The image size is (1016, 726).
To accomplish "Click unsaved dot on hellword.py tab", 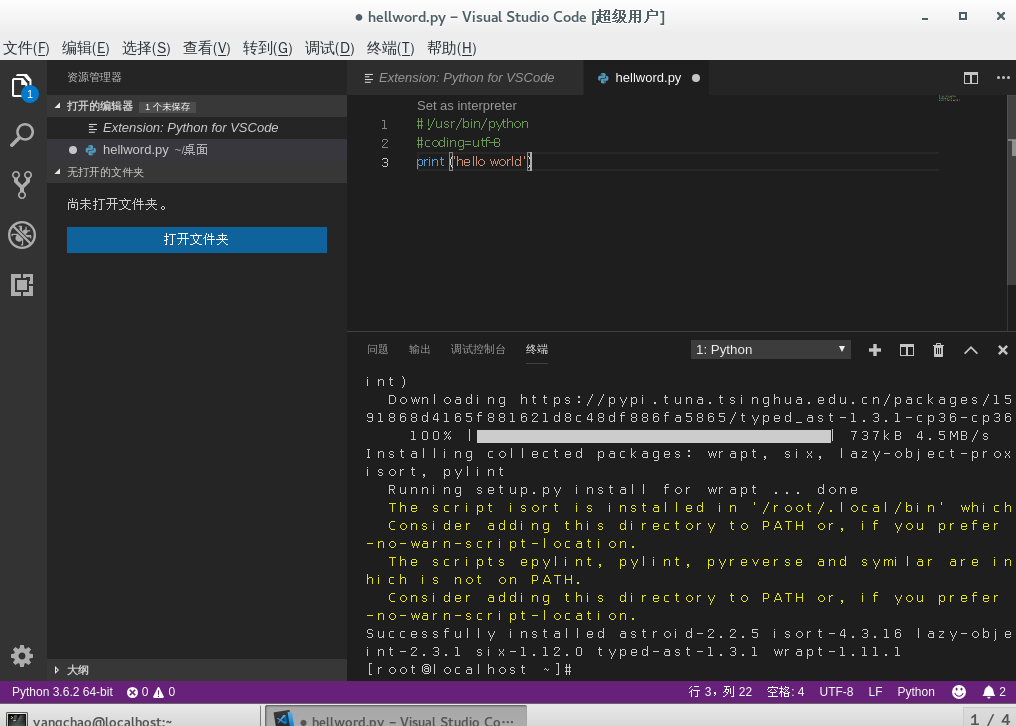I will (696, 78).
